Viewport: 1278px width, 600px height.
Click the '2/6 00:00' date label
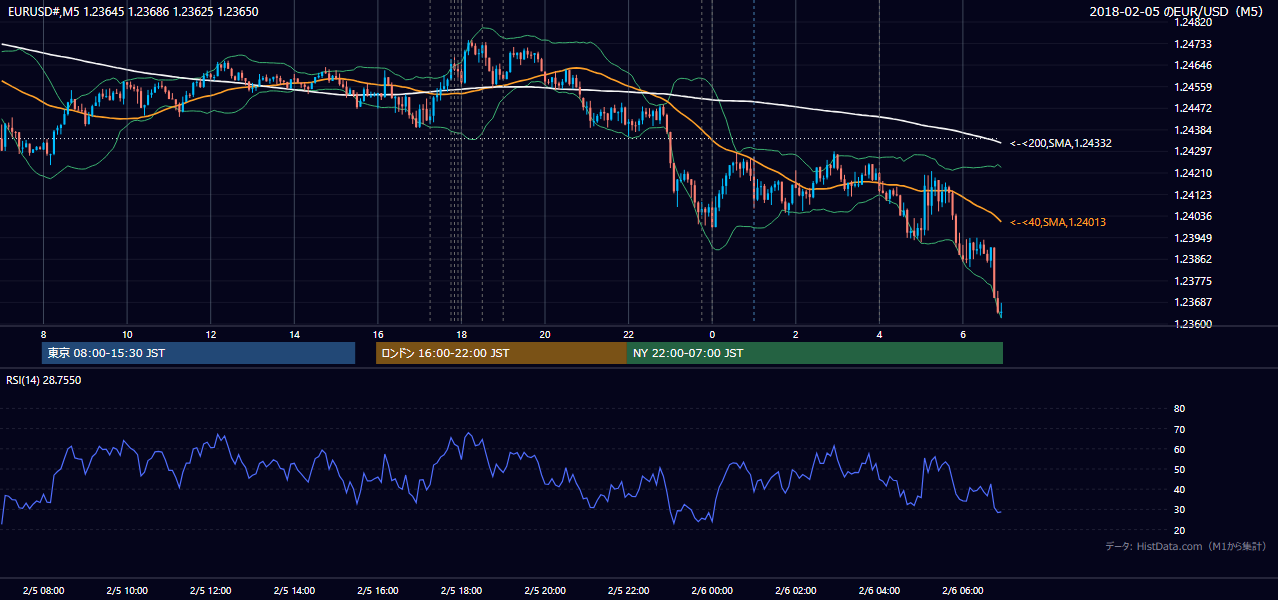click(712, 590)
